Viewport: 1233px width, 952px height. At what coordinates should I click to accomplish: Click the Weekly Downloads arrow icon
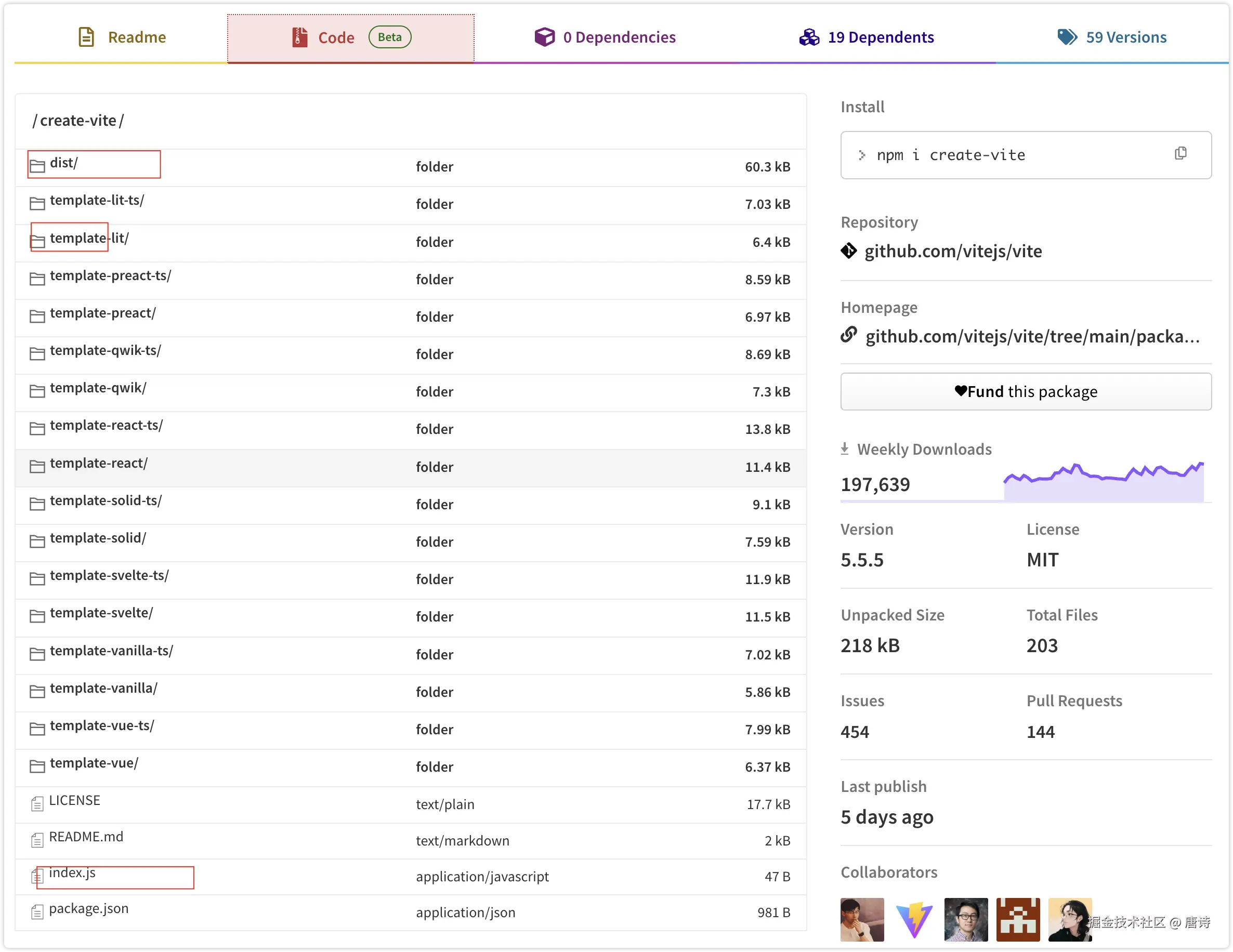click(x=845, y=448)
